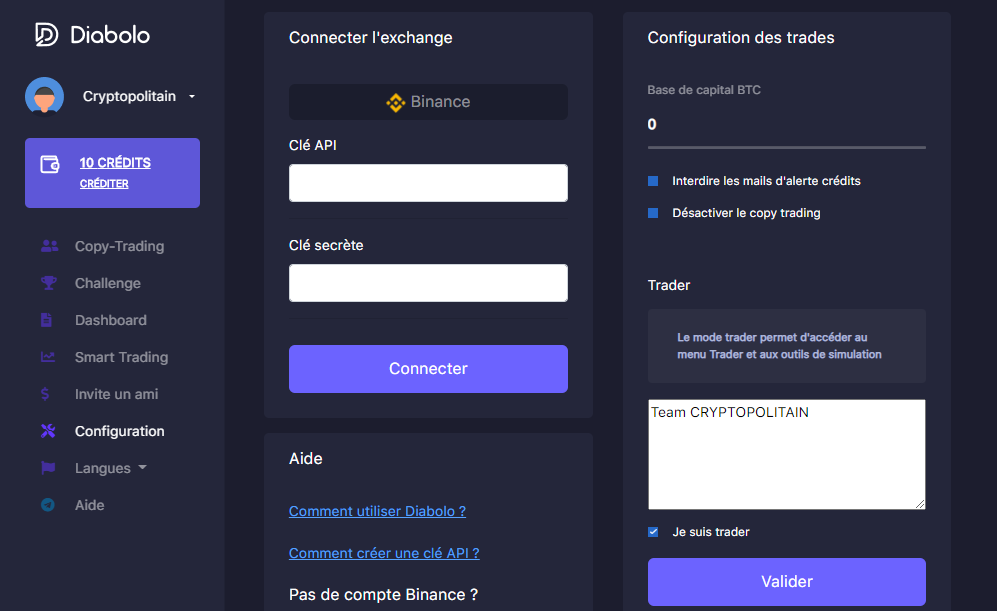
Task: Open the Binance exchange selector
Action: [428, 102]
